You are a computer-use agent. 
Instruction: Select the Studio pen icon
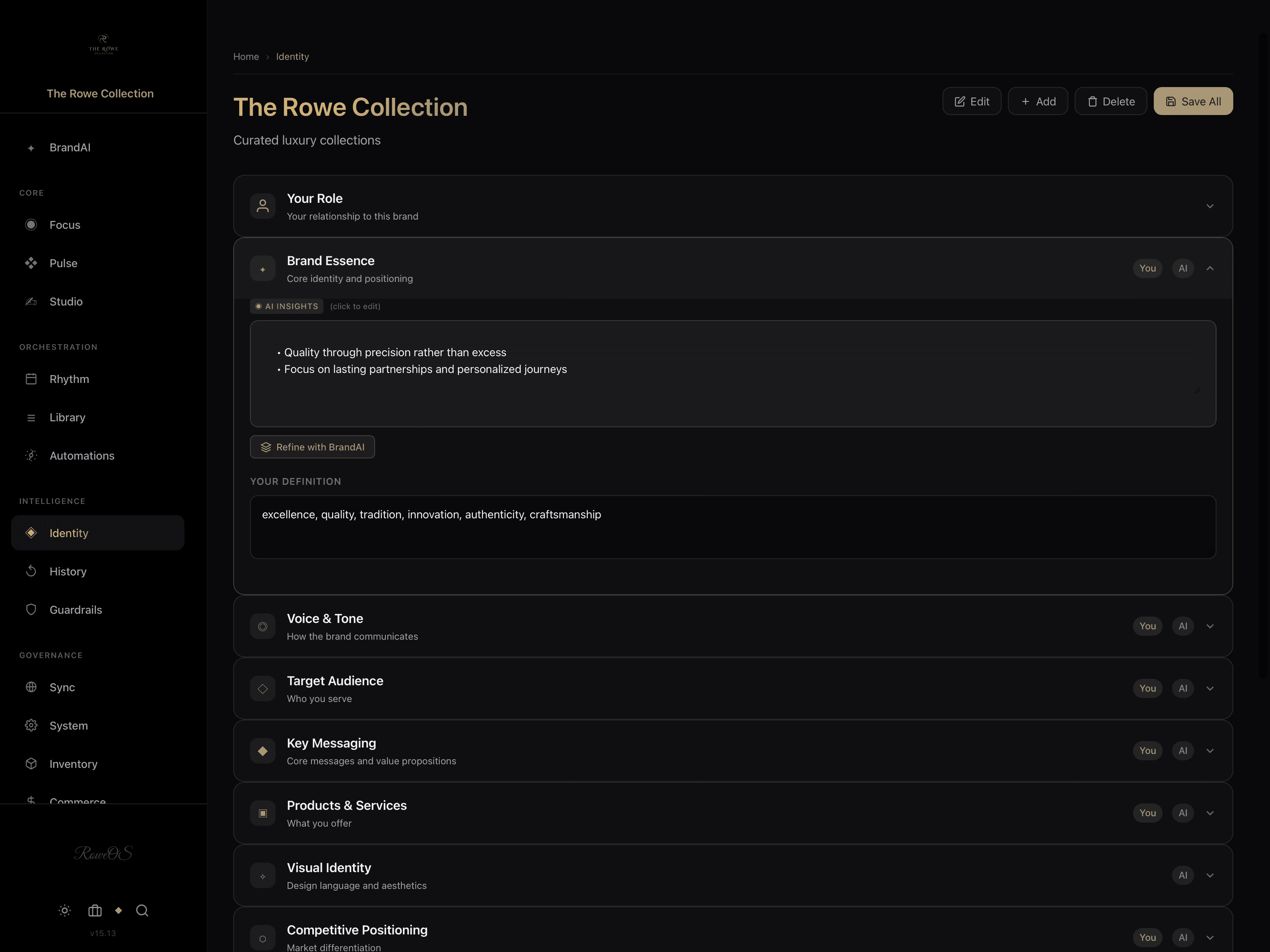[x=31, y=301]
